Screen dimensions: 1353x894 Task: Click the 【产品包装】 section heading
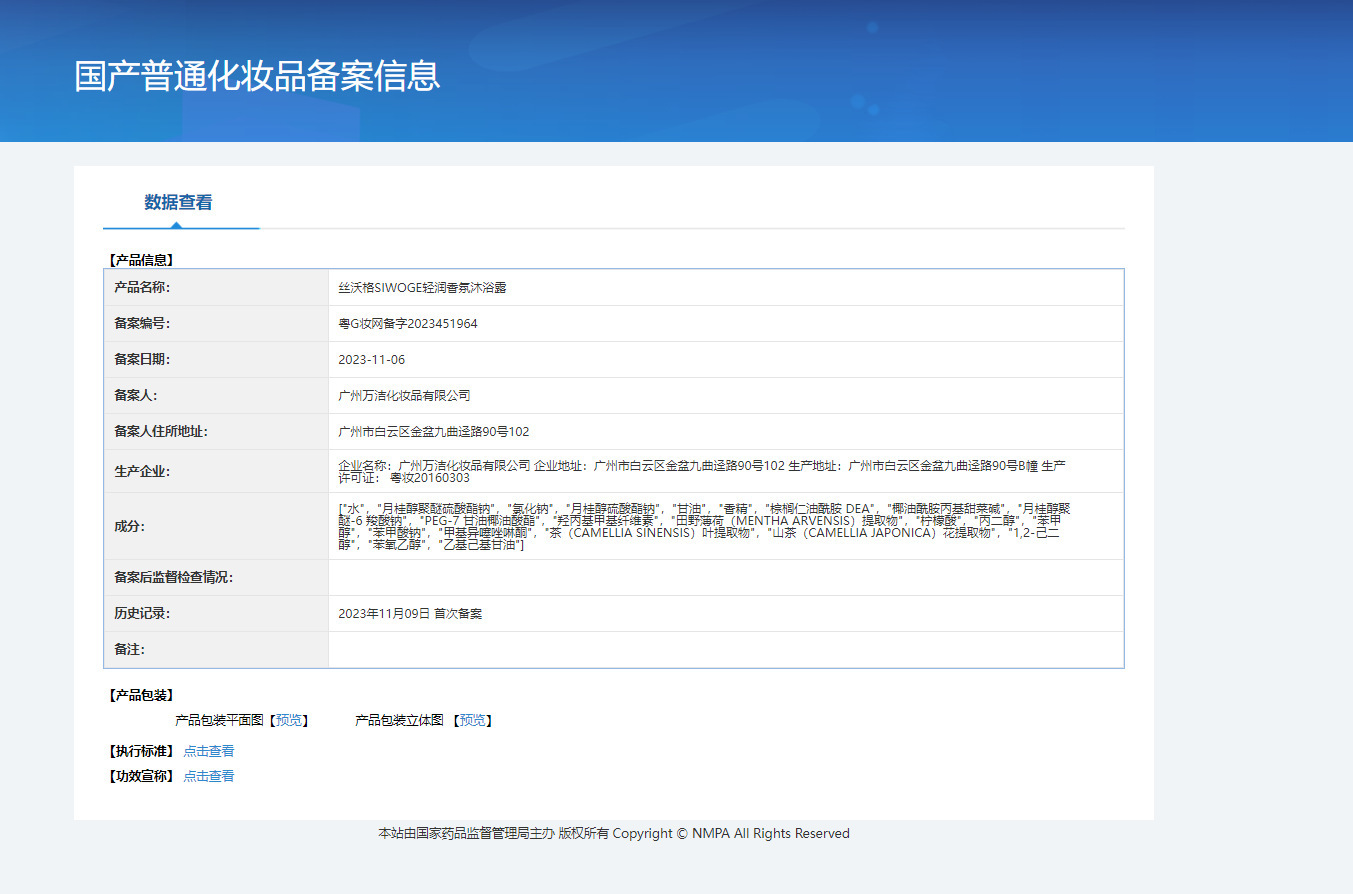140,696
